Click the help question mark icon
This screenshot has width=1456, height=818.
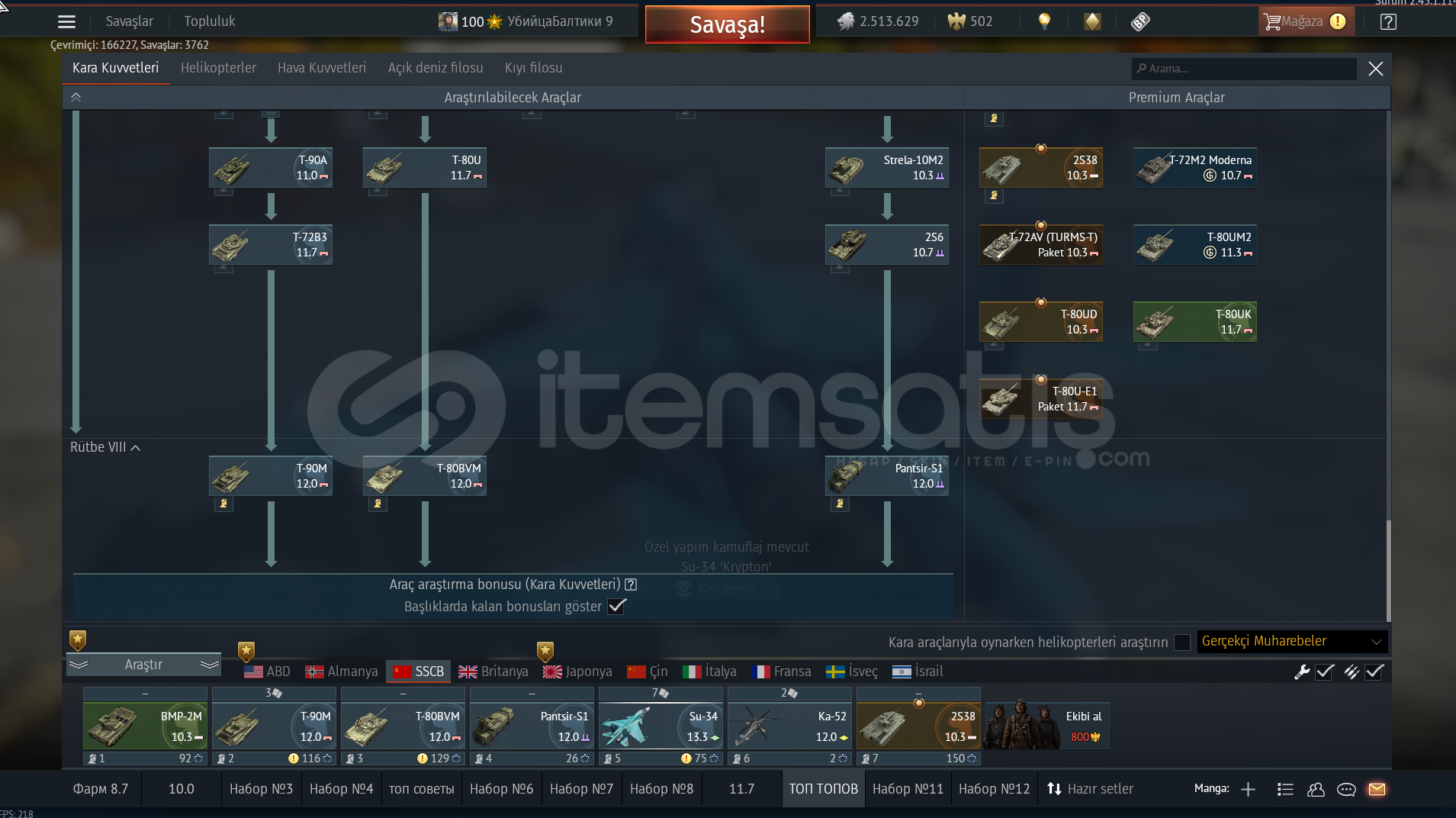[1388, 21]
